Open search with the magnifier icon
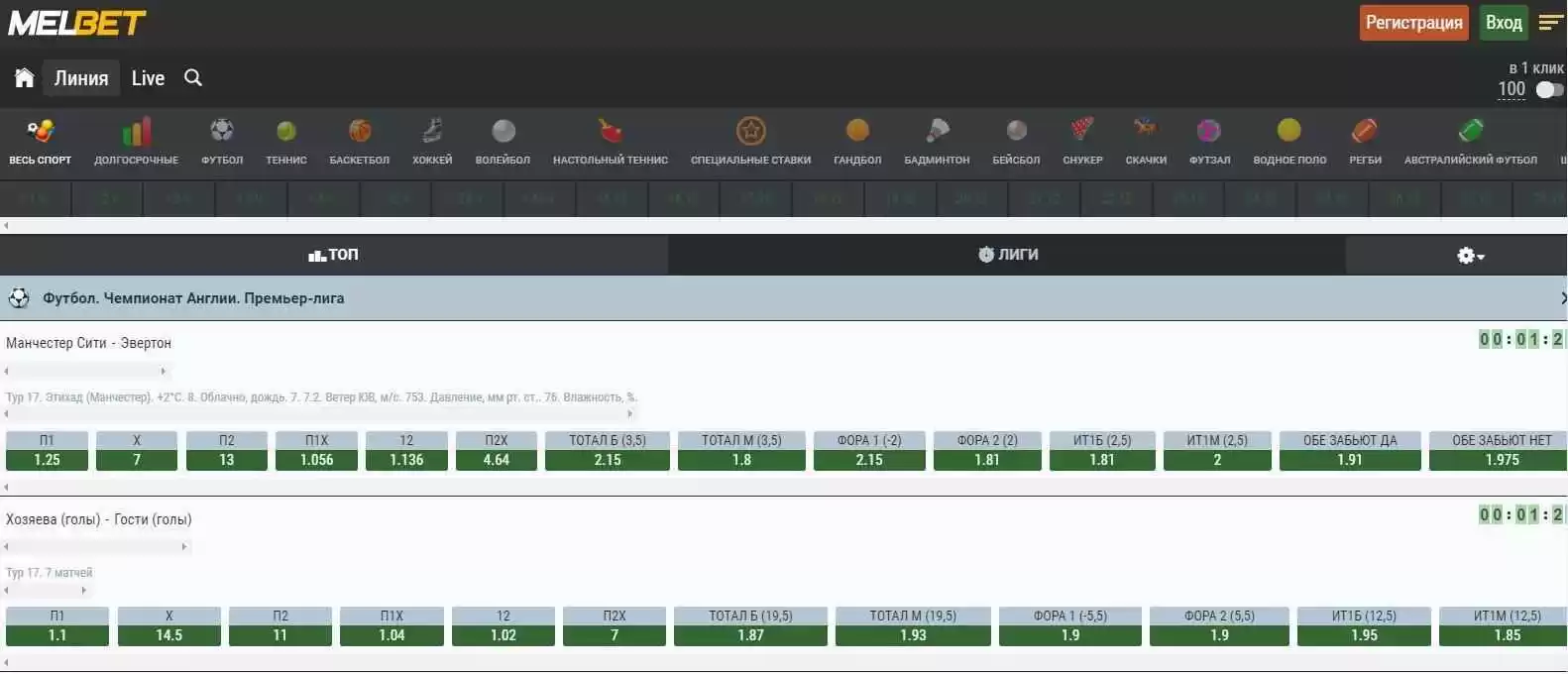The height and width of the screenshot is (674, 1568). (193, 78)
